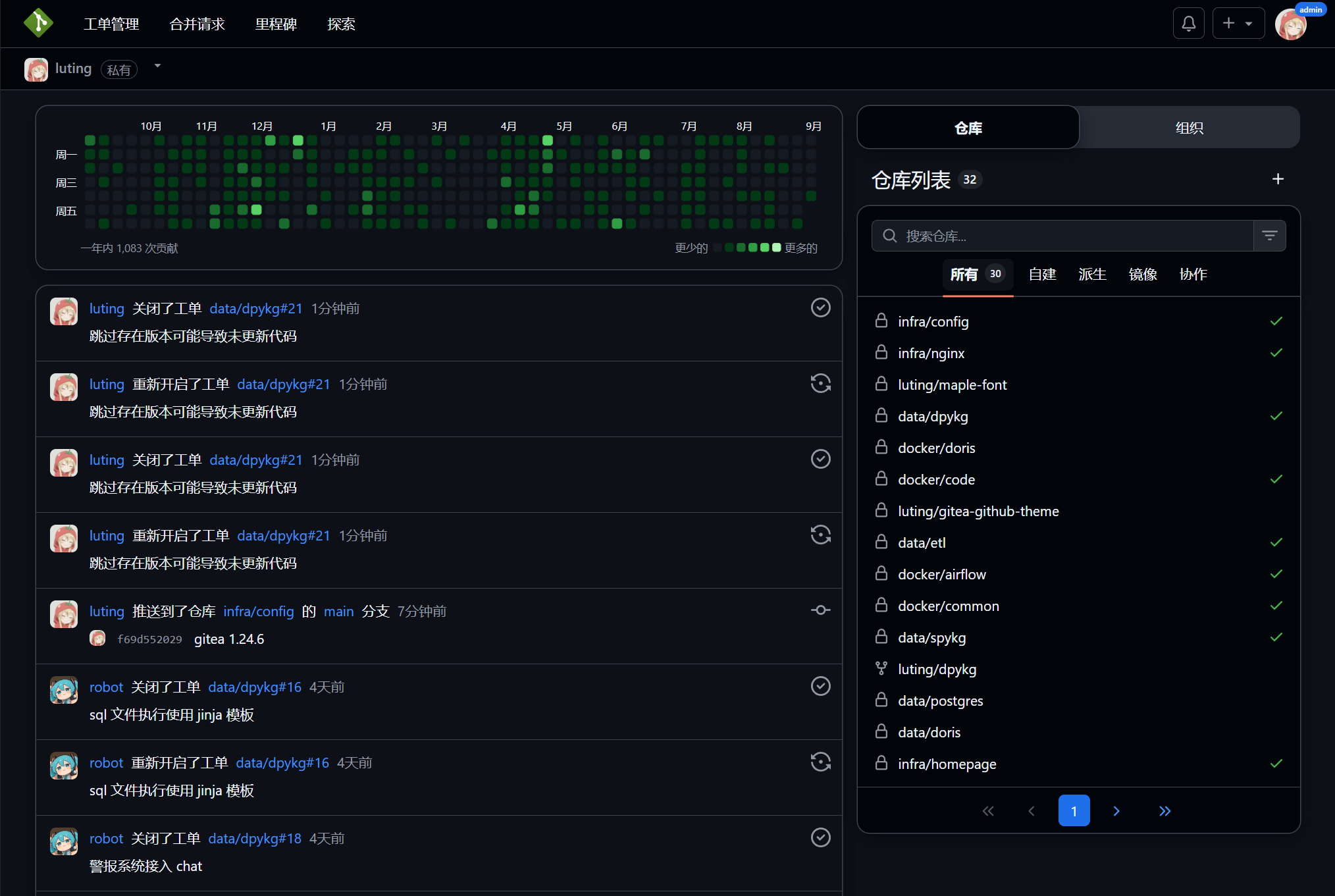Select the 镜像 repository filter tab

[x=1143, y=275]
